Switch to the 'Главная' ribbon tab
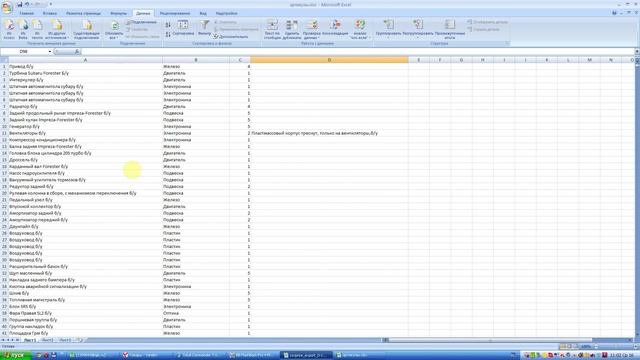Image resolution: width=640 pixels, height=360 pixels. [27, 13]
